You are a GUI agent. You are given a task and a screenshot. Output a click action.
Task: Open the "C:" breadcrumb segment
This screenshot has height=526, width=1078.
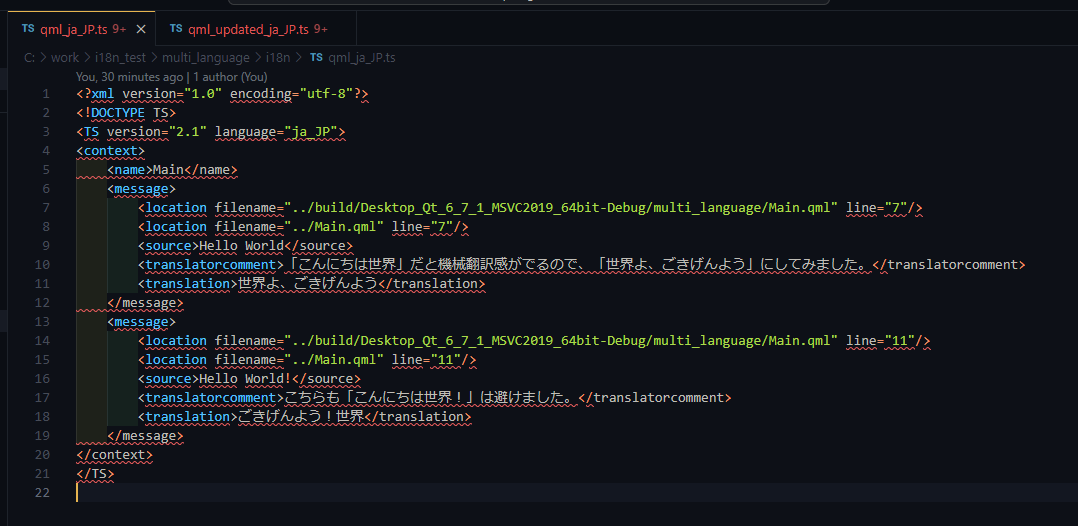click(31, 57)
